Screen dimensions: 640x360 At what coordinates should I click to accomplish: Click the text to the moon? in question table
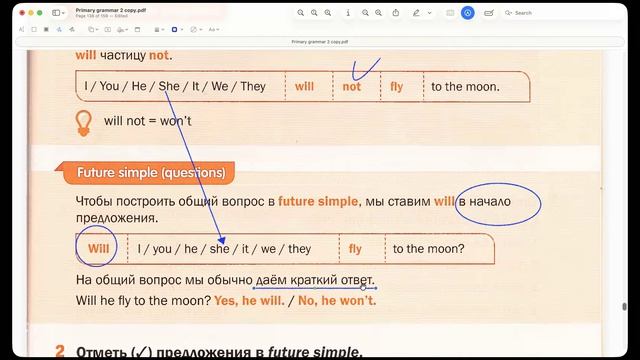[429, 249]
